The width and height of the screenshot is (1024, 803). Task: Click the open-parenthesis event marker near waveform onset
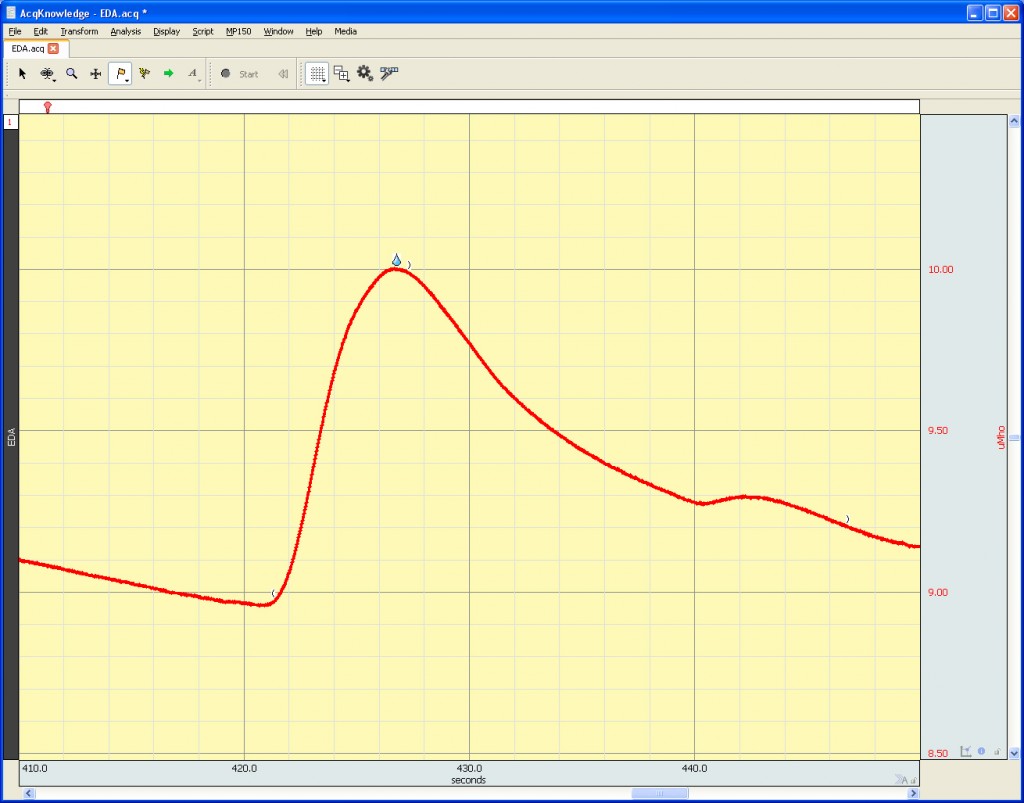273,593
